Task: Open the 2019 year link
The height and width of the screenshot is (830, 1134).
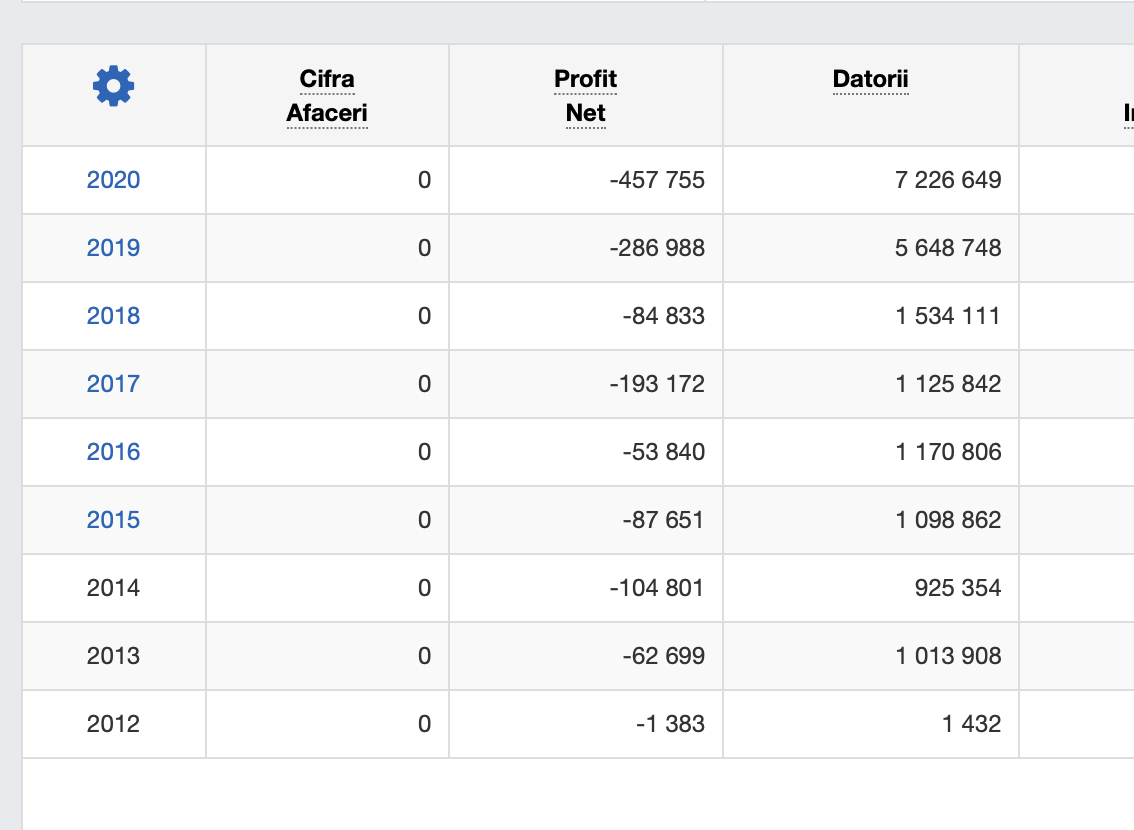Action: (113, 248)
